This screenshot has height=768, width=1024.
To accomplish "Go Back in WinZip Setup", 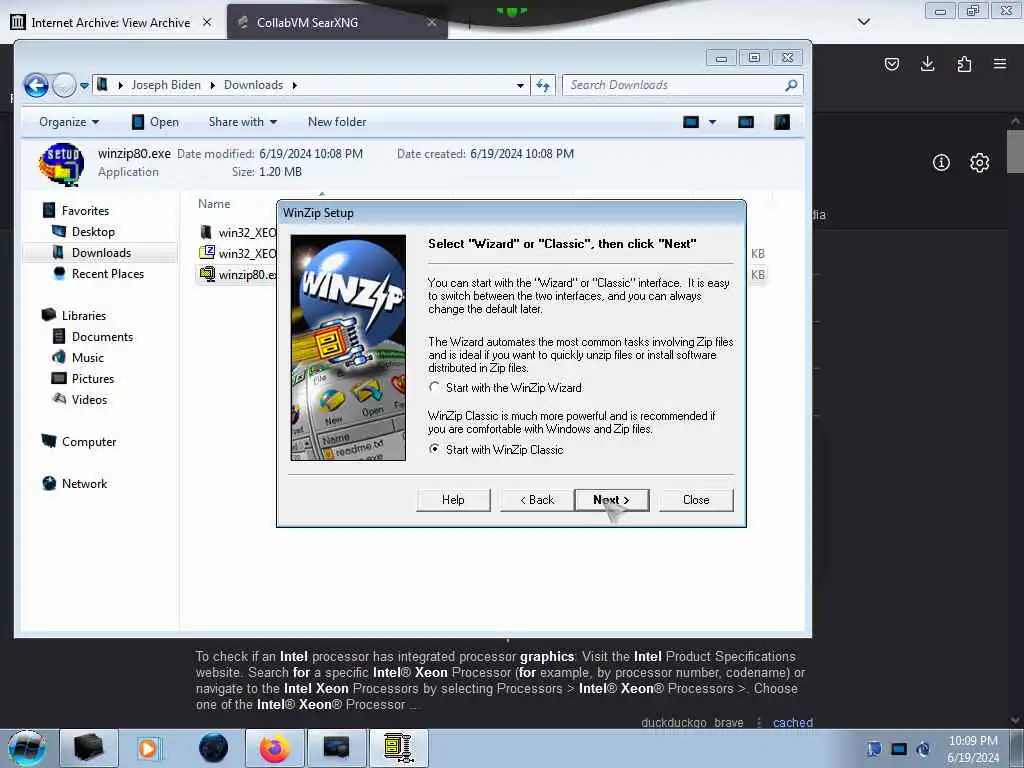I will [x=537, y=500].
